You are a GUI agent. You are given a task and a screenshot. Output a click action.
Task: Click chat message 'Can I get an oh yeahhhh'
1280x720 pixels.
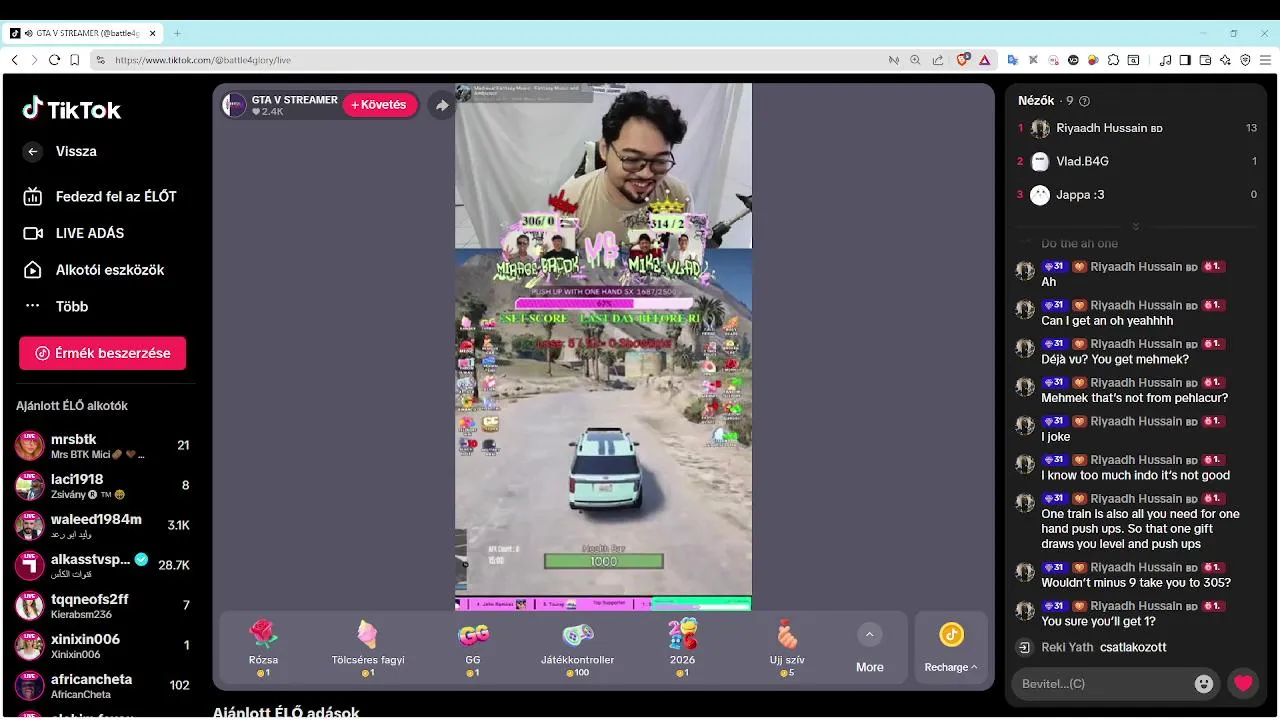pos(1107,321)
